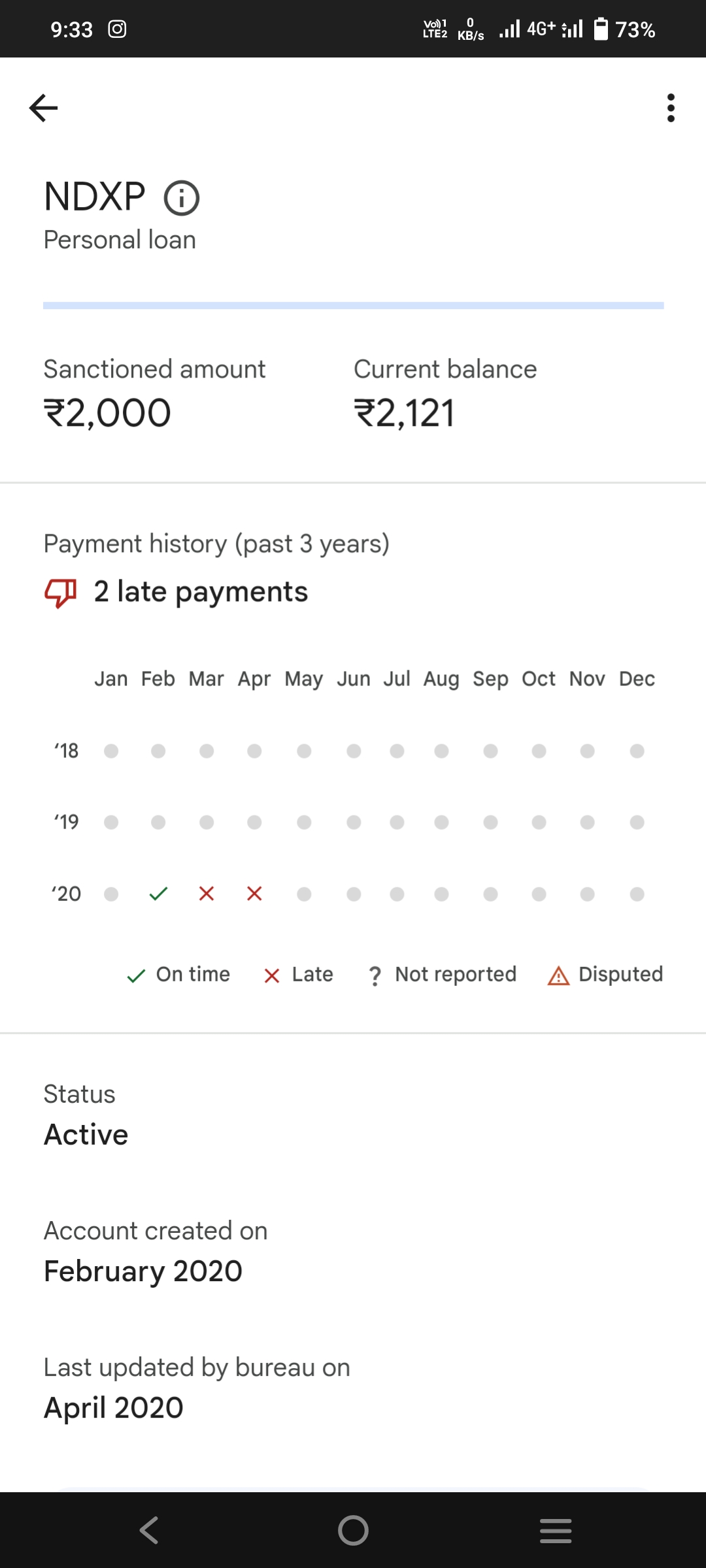Tap the April 2020 late cross mark
The height and width of the screenshot is (1568, 706).
254,894
